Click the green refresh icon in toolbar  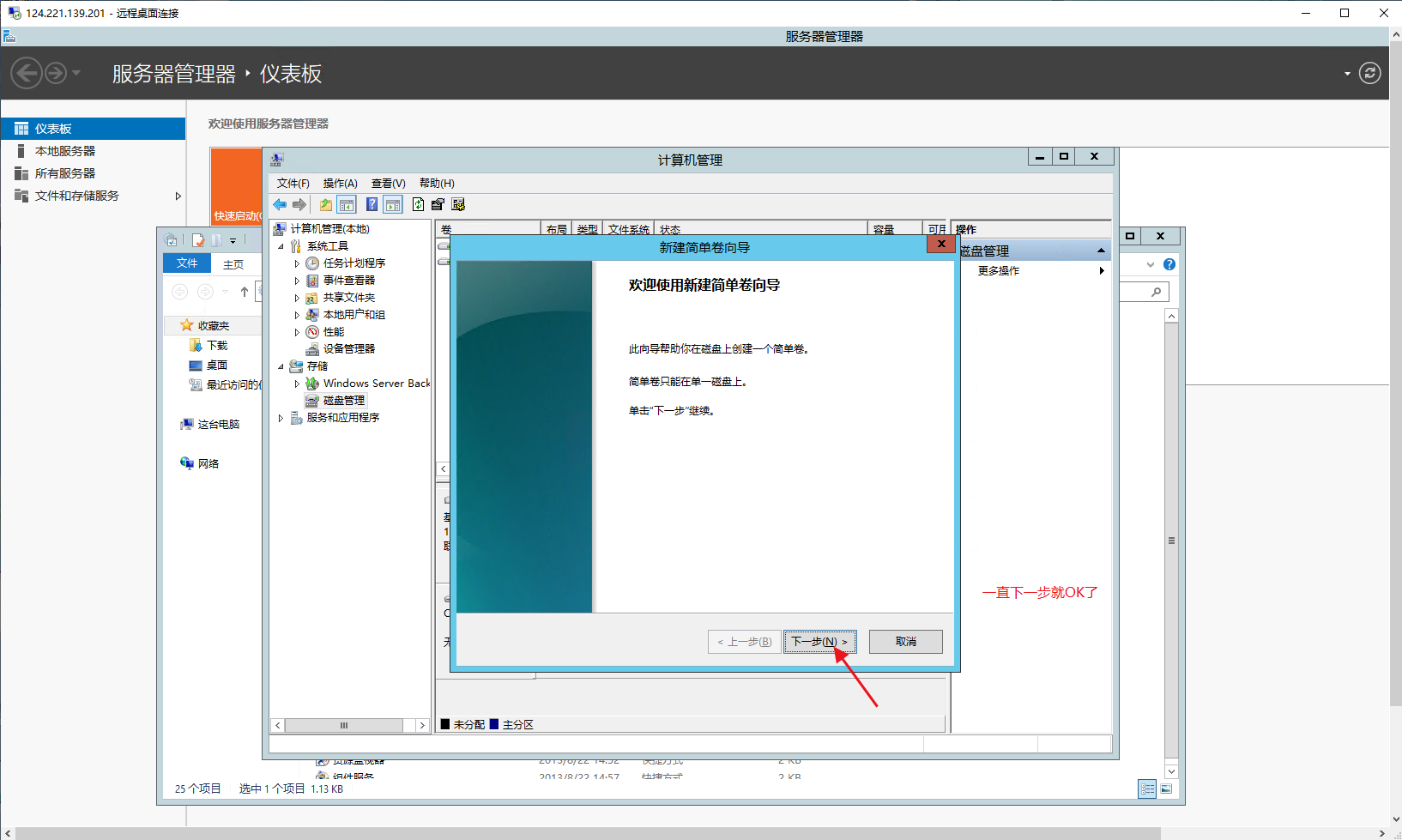[x=418, y=204]
